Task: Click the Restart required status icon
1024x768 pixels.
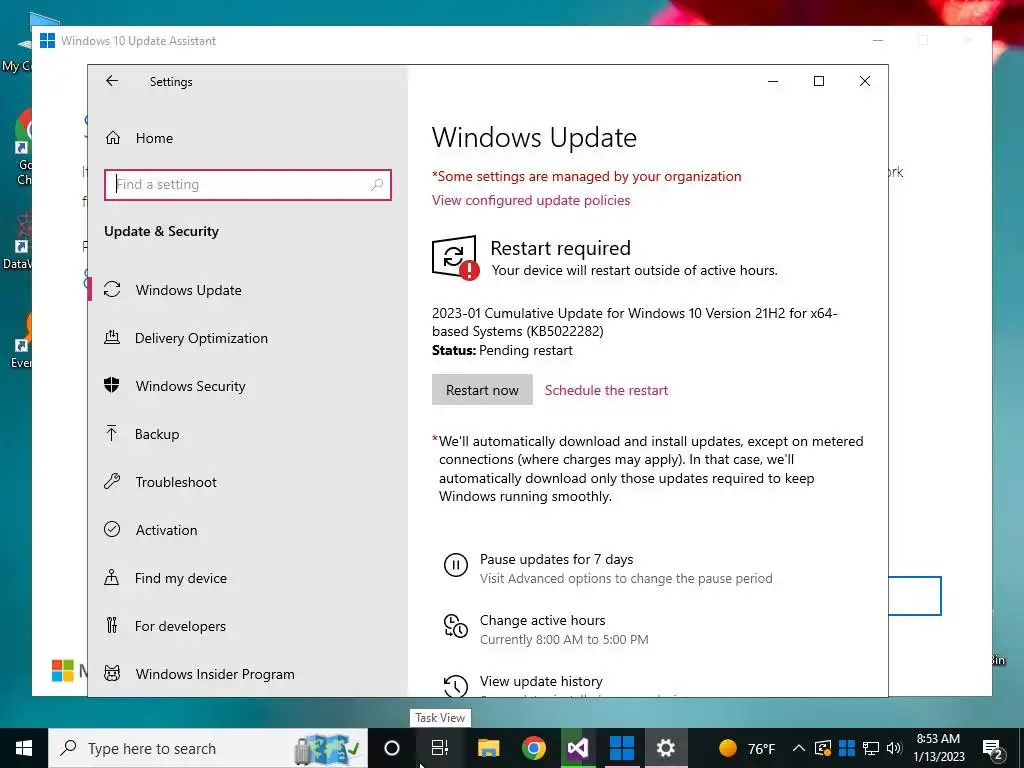Action: (455, 257)
